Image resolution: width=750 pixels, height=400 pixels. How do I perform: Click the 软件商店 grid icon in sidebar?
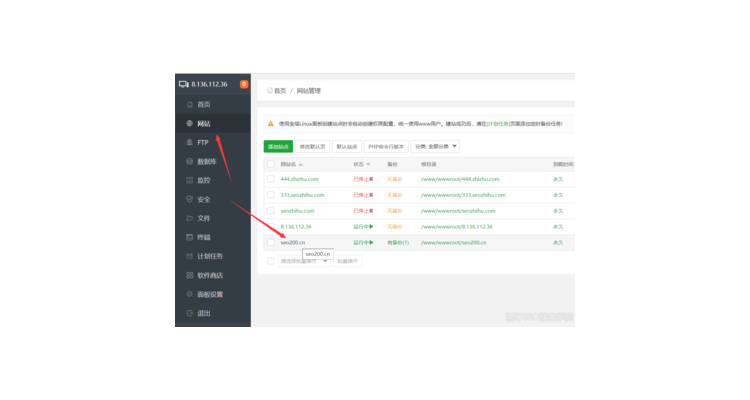click(189, 275)
